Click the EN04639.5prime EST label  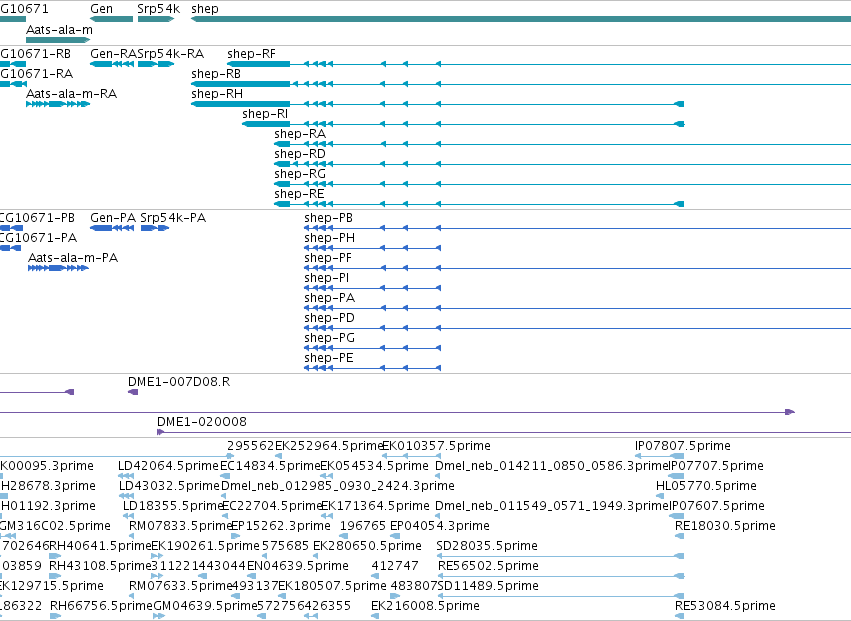point(297,567)
